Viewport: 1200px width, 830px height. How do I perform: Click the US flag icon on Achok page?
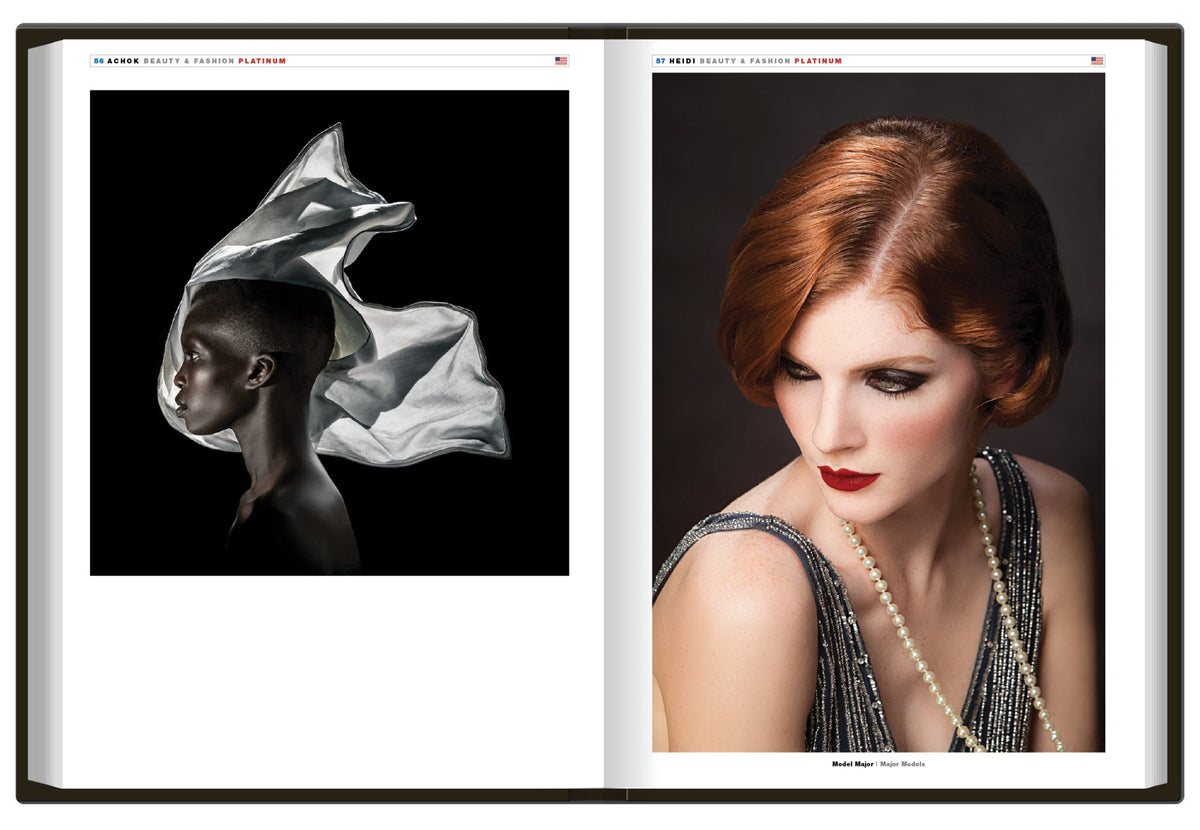[561, 61]
